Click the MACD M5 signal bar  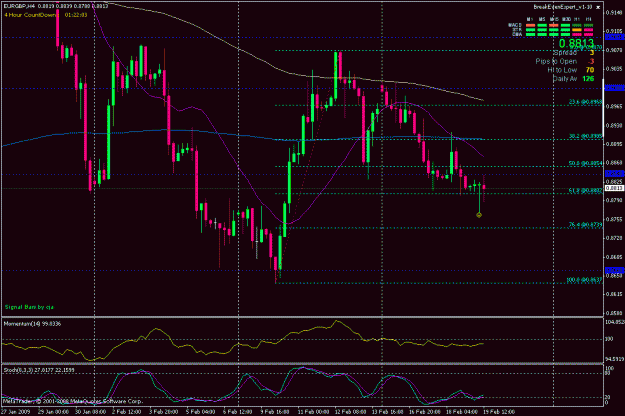(542, 25)
